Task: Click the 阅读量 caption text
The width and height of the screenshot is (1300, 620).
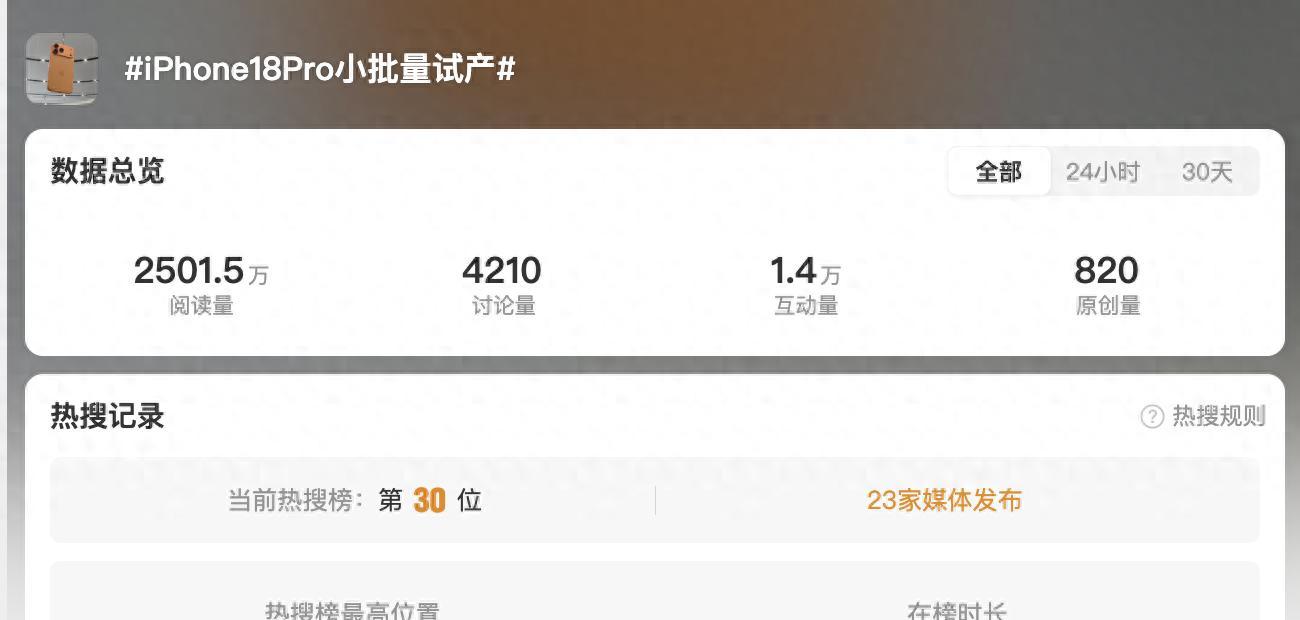Action: point(201,306)
